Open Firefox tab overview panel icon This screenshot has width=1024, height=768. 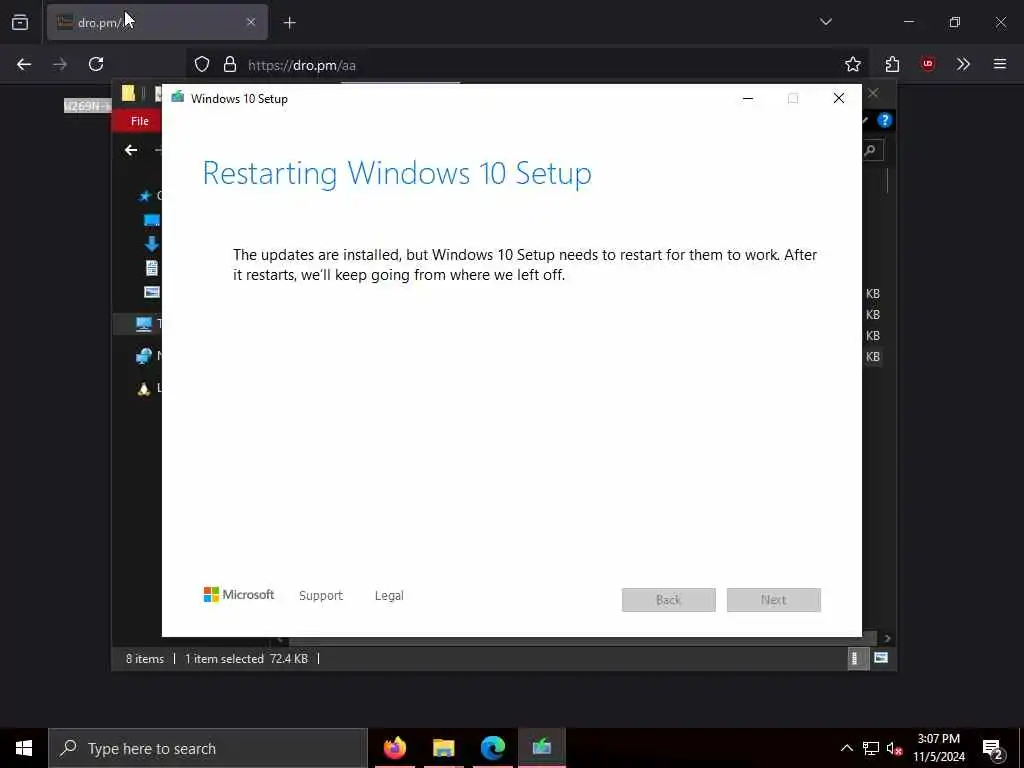(20, 22)
